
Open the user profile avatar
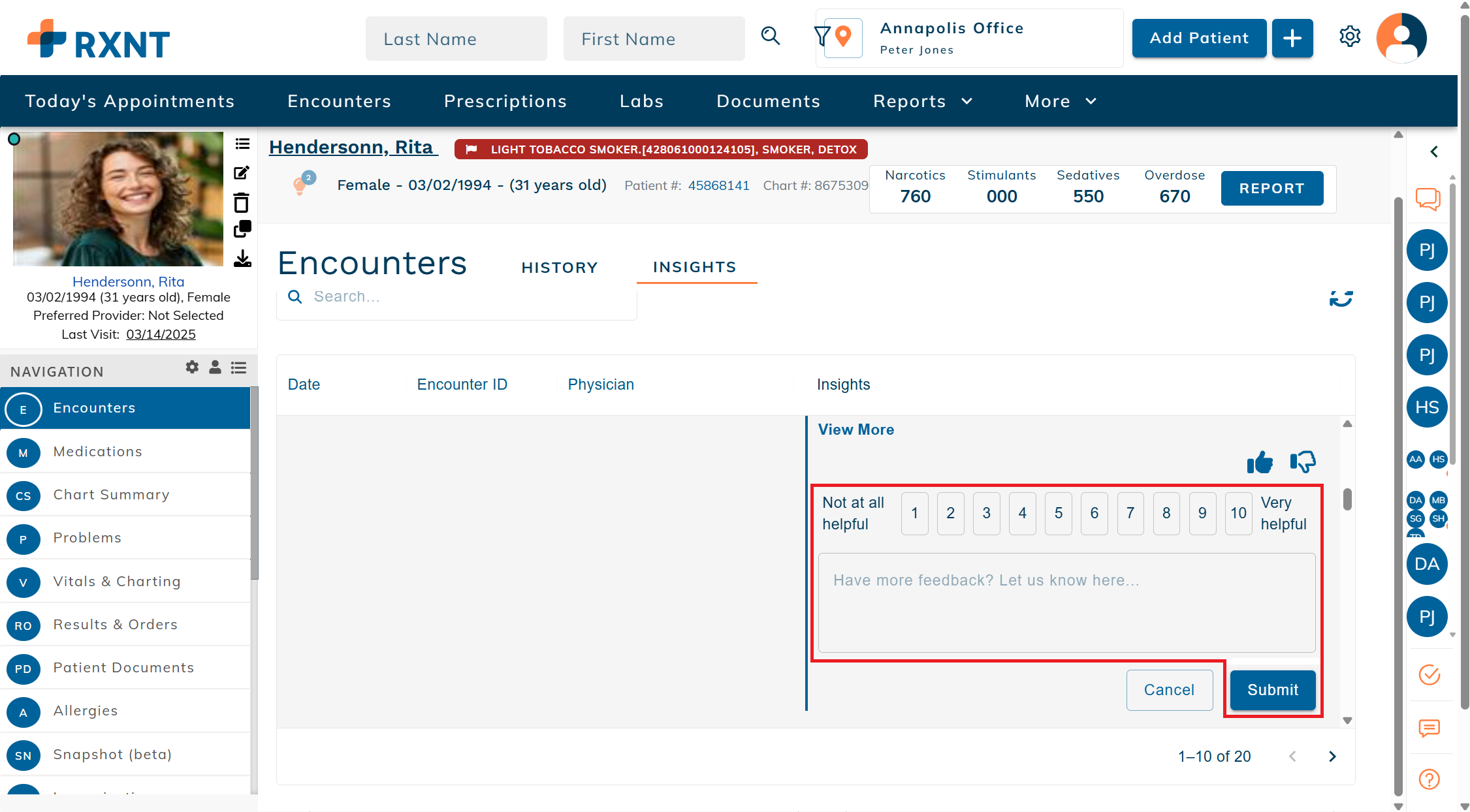pos(1401,38)
